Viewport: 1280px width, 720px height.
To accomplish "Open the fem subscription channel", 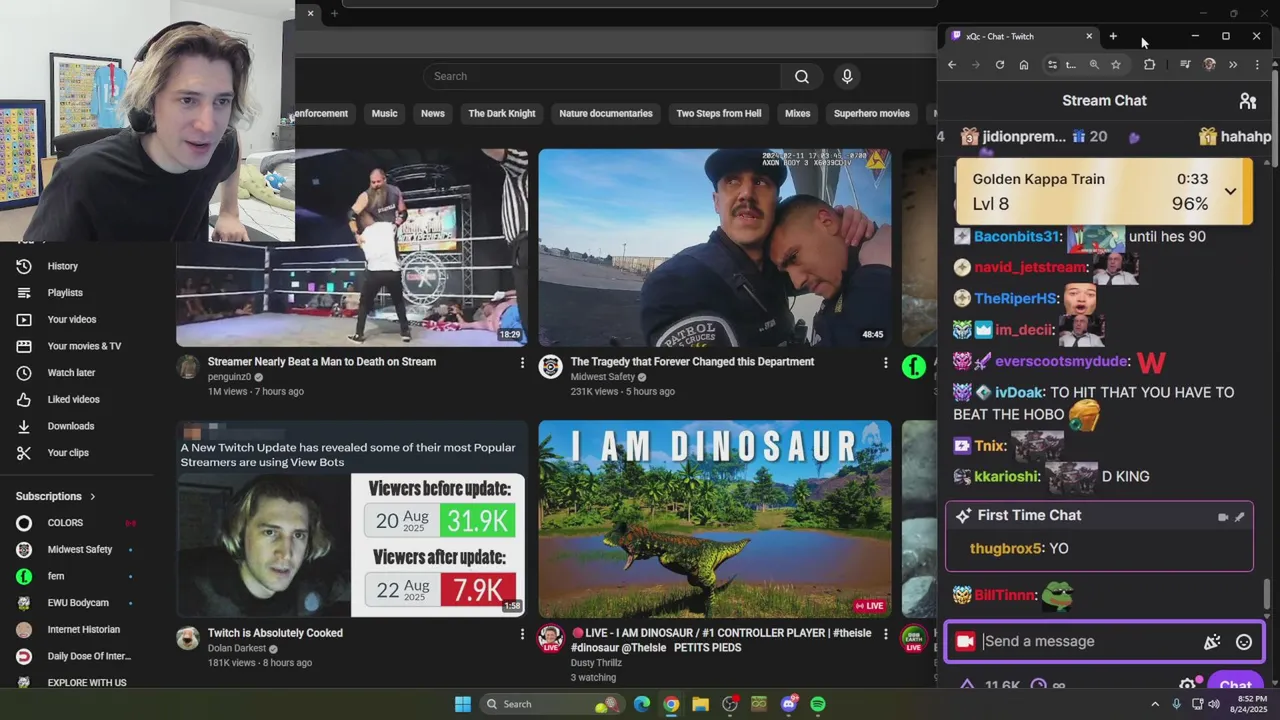I will pyautogui.click(x=56, y=577).
